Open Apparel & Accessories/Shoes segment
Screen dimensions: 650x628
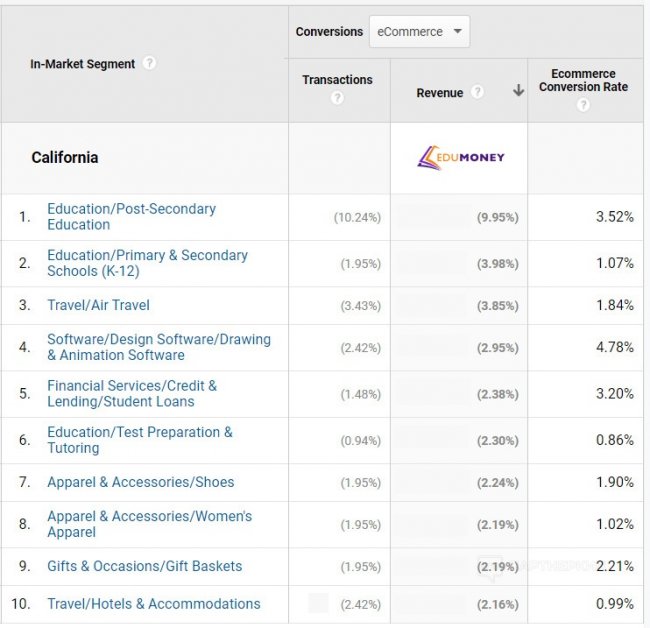[x=140, y=482]
